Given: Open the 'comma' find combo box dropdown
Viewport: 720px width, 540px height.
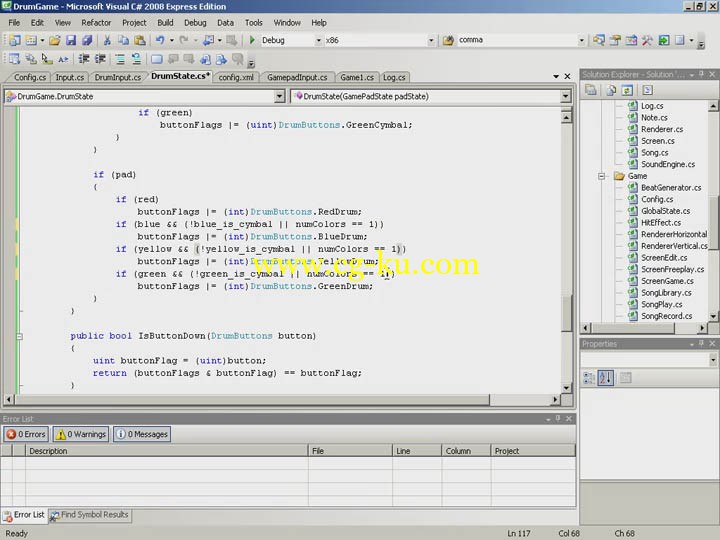Looking at the screenshot, I should [581, 40].
